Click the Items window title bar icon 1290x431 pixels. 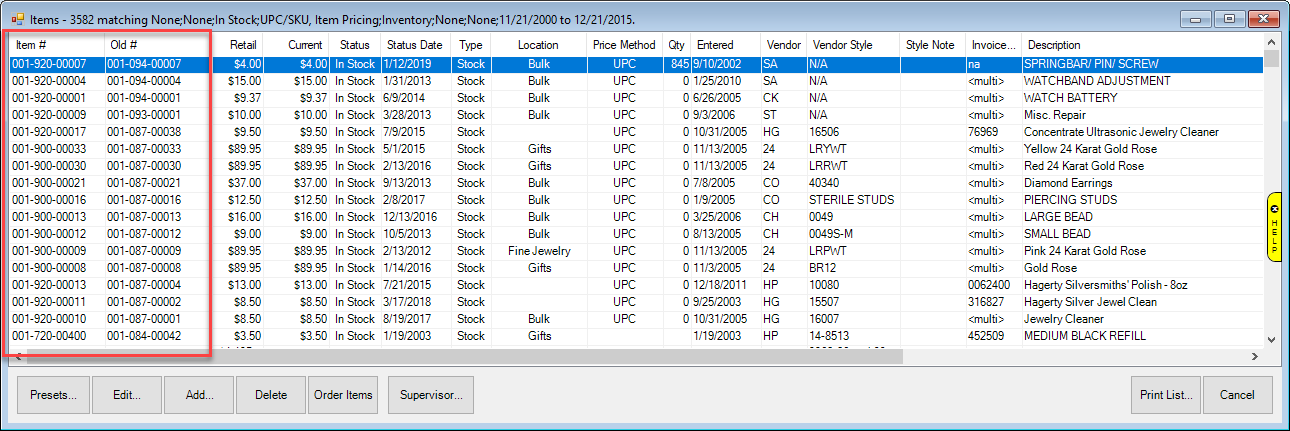coord(17,19)
